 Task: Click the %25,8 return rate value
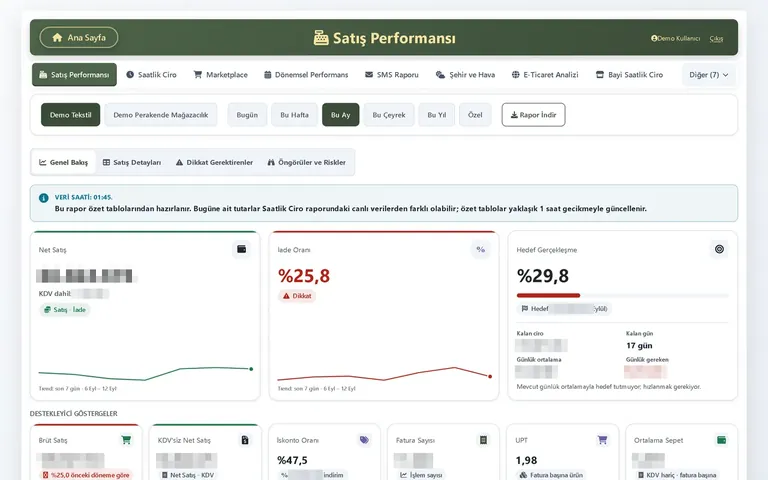304,276
